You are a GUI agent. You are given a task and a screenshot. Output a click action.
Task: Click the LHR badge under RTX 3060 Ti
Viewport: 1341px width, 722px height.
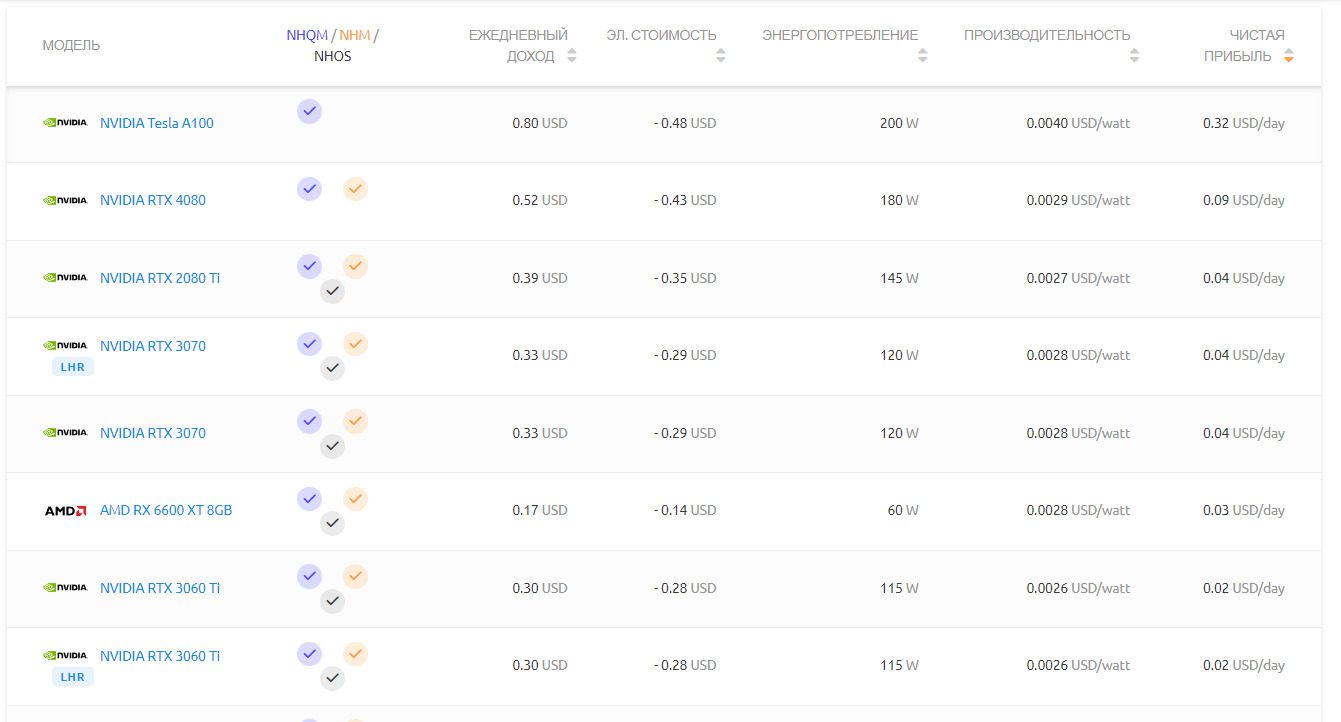coord(73,677)
